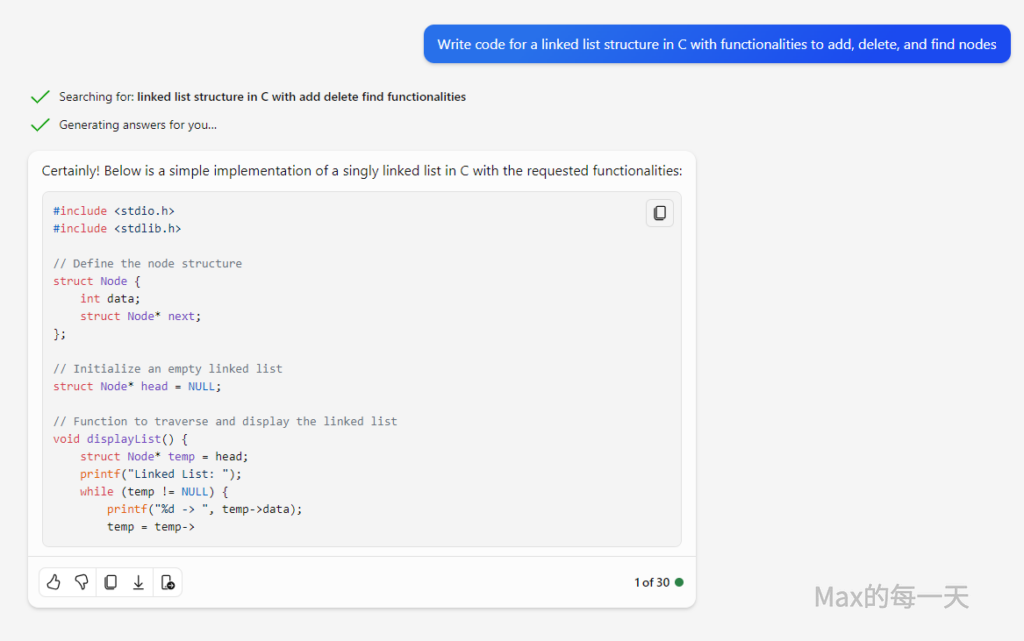This screenshot has width=1024, height=641.
Task: Copy the full response using the toolbar copy icon
Action: (110, 582)
